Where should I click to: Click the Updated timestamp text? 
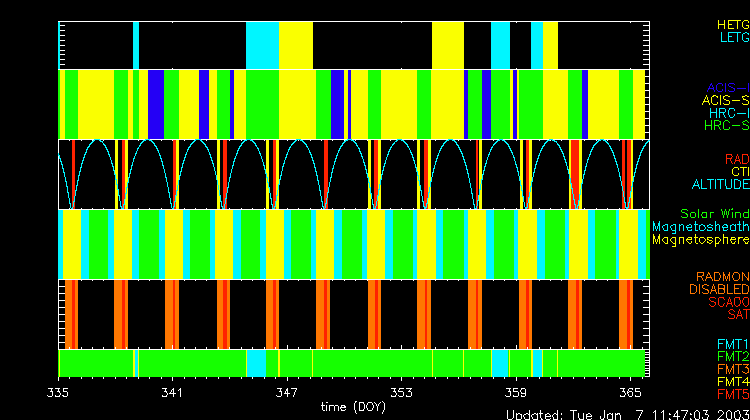[x=627, y=413]
